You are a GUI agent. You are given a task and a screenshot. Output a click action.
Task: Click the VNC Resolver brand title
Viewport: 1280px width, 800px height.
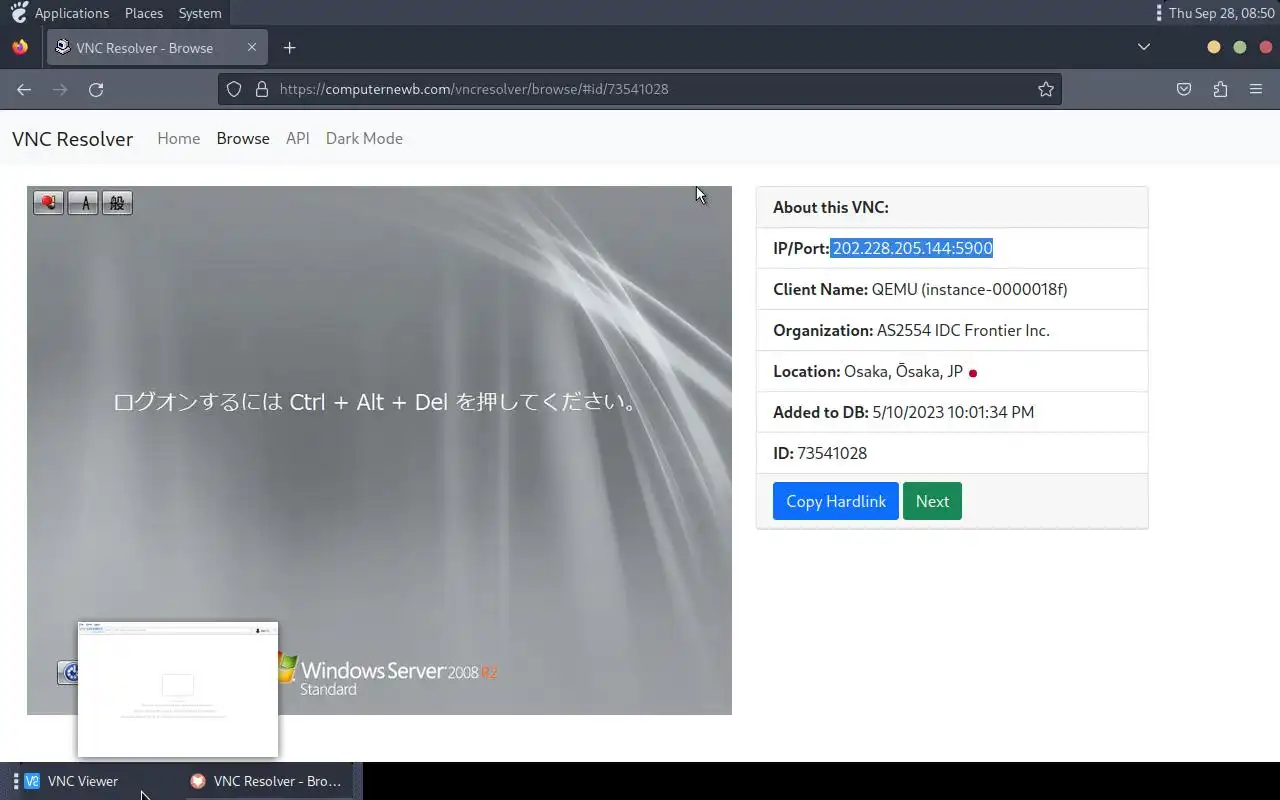[72, 139]
